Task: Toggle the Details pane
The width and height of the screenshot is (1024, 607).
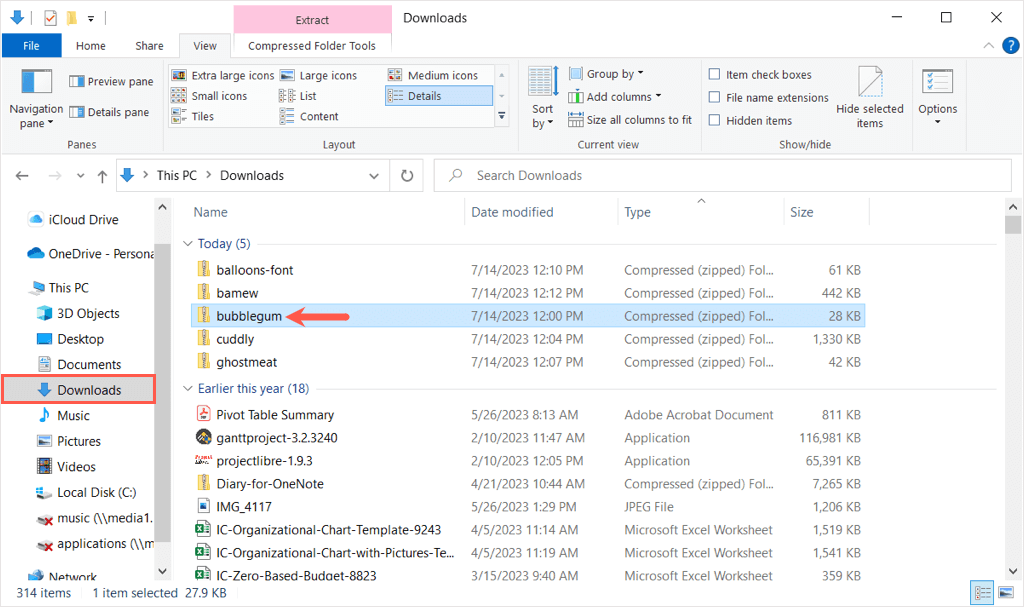Action: (109, 112)
